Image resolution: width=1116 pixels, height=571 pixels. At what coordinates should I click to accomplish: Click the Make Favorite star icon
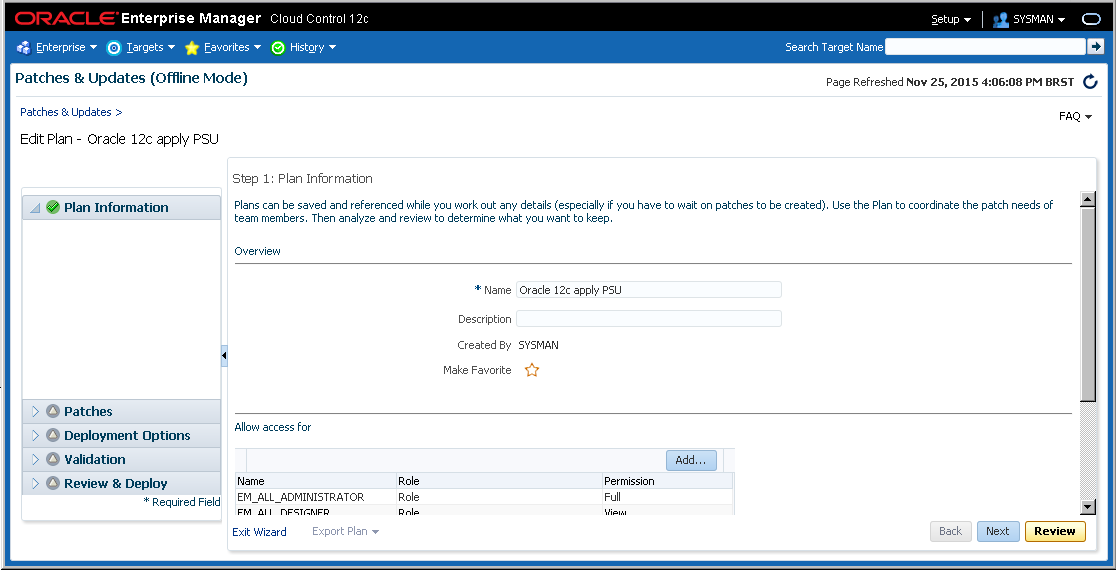tap(532, 370)
